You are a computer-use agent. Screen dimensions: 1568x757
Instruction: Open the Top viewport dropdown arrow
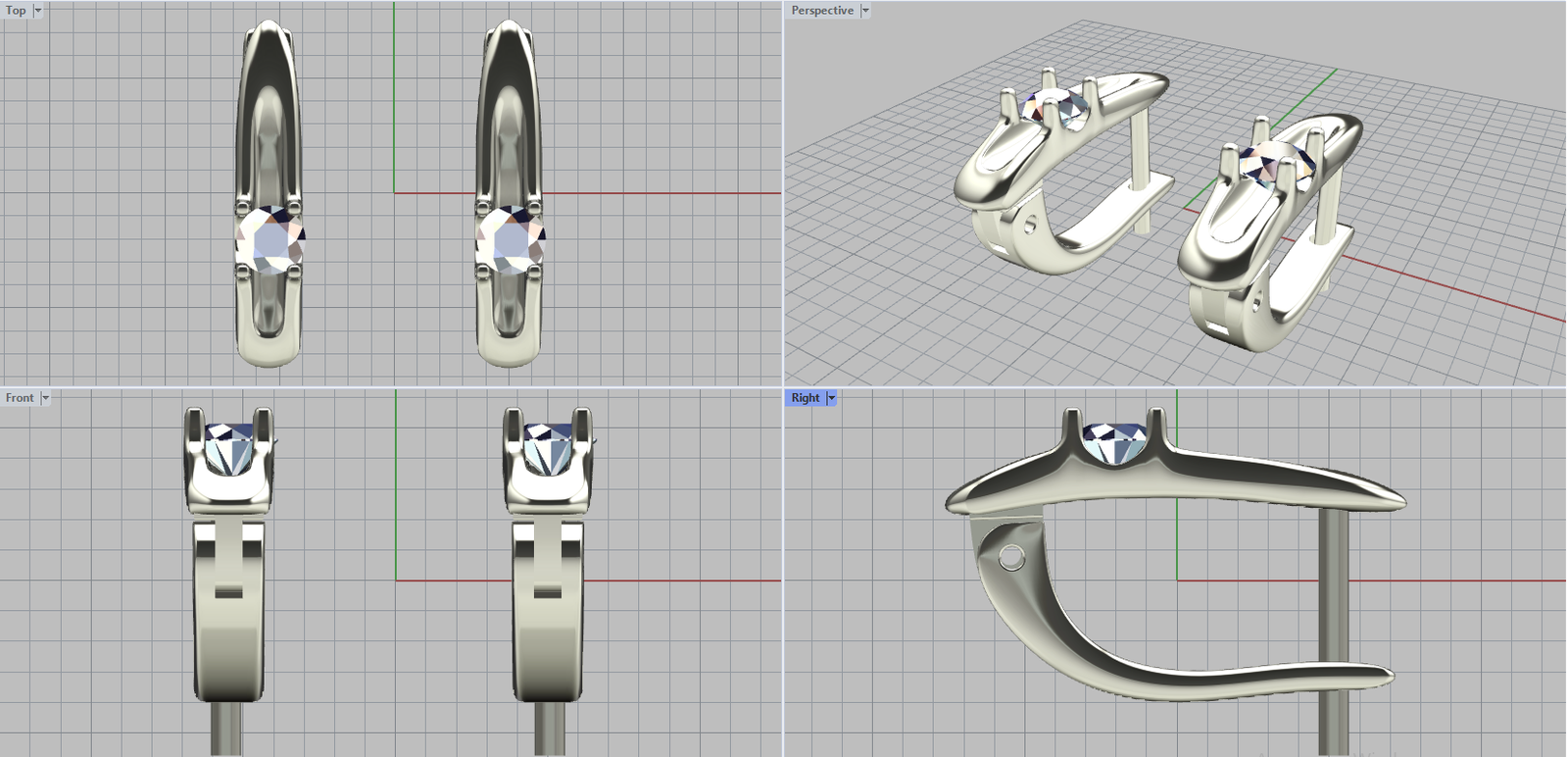38,11
